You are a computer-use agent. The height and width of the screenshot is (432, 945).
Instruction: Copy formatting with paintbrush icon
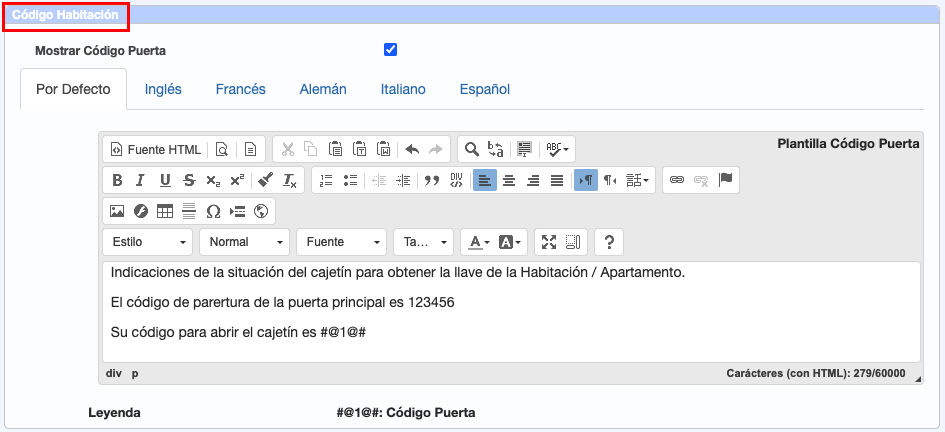point(266,180)
